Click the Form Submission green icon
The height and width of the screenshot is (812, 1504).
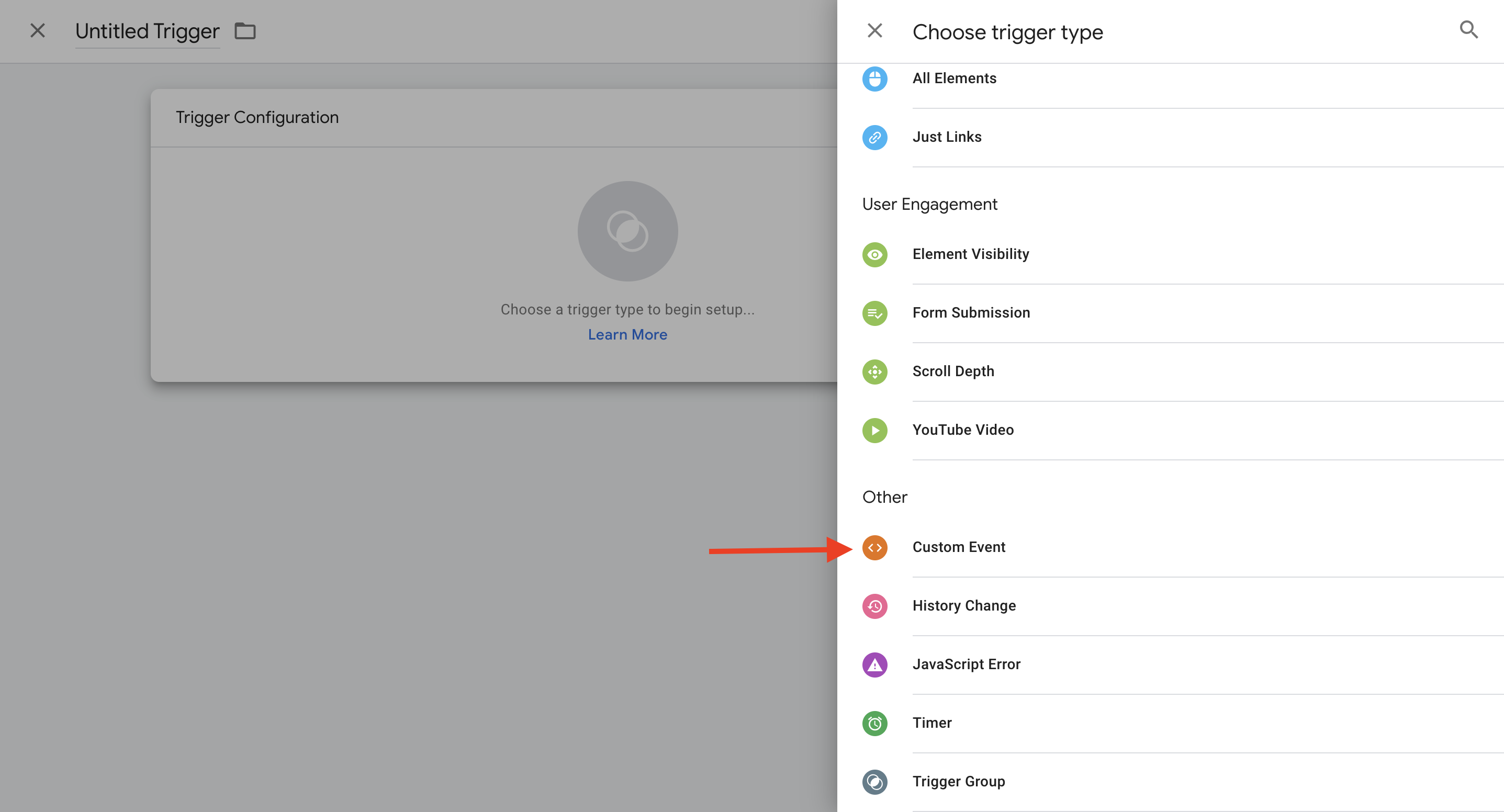874,313
